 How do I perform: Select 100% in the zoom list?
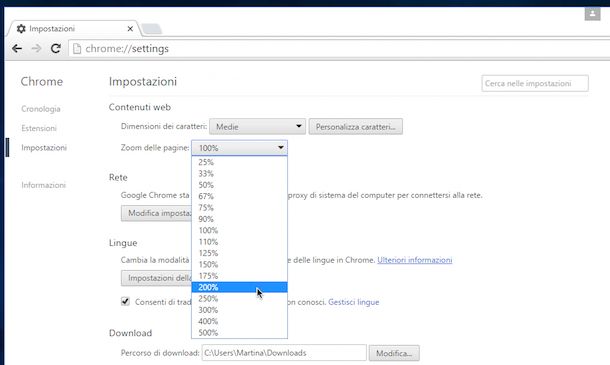240,230
